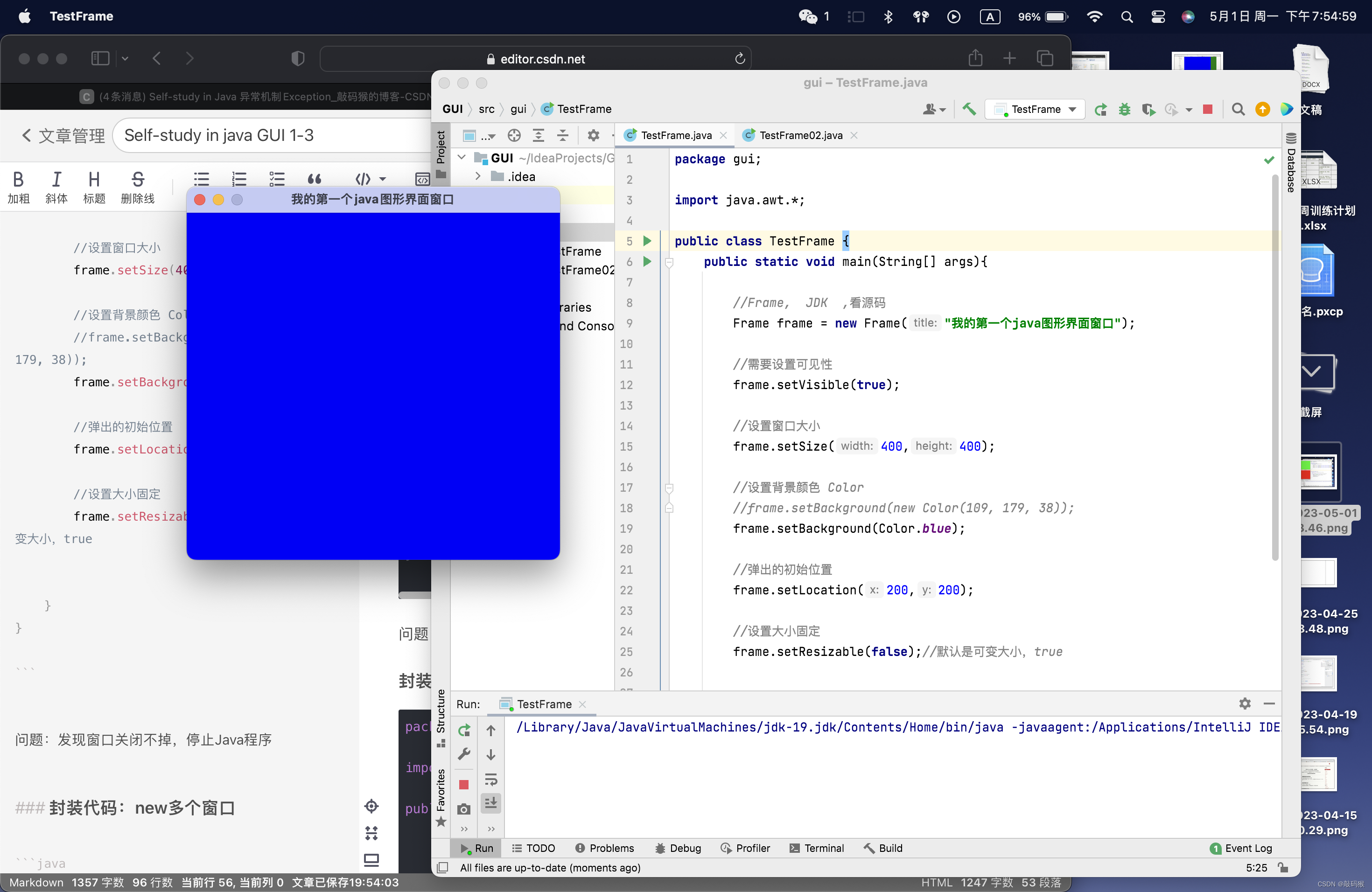The width and height of the screenshot is (1372, 892).
Task: Click the Debug bug icon in toolbar
Action: [1124, 109]
